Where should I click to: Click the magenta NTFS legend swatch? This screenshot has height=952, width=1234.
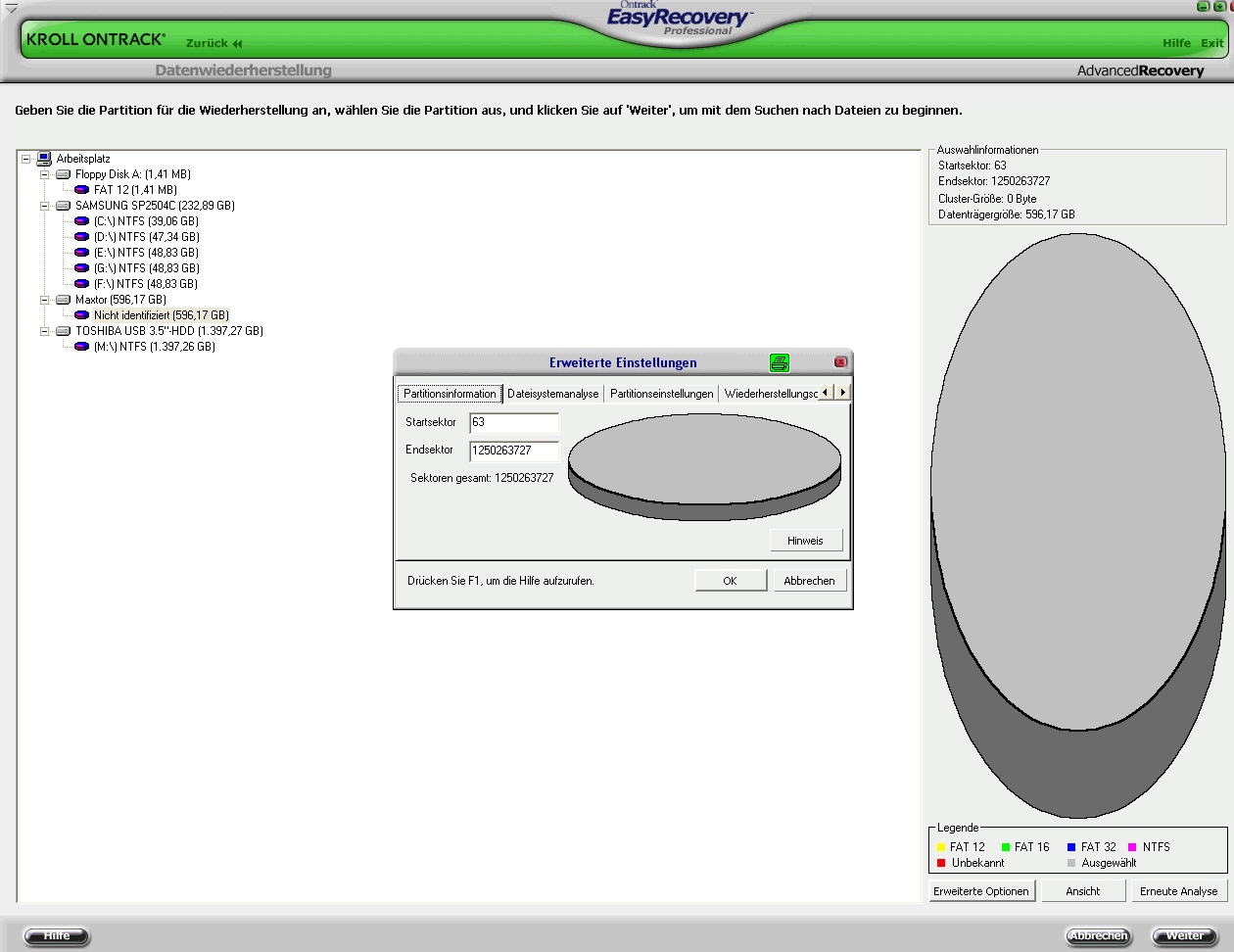click(x=1132, y=847)
